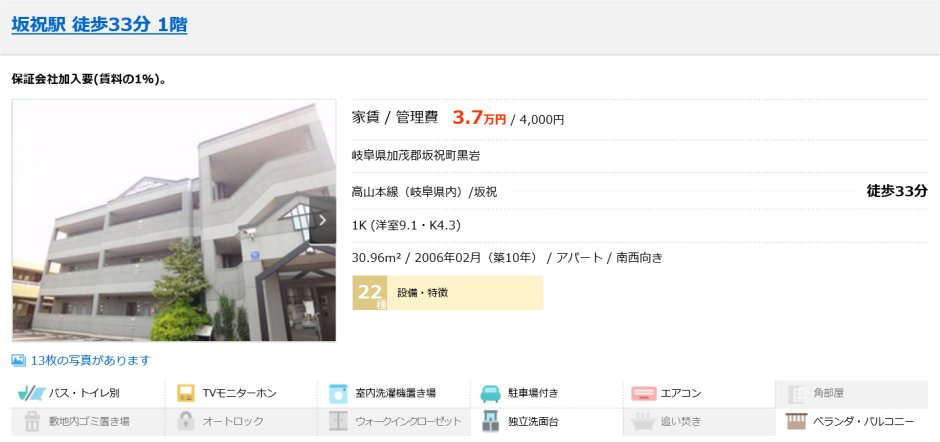Click the 3.7万円 rent price
The height and width of the screenshot is (442, 940).
pos(479,118)
